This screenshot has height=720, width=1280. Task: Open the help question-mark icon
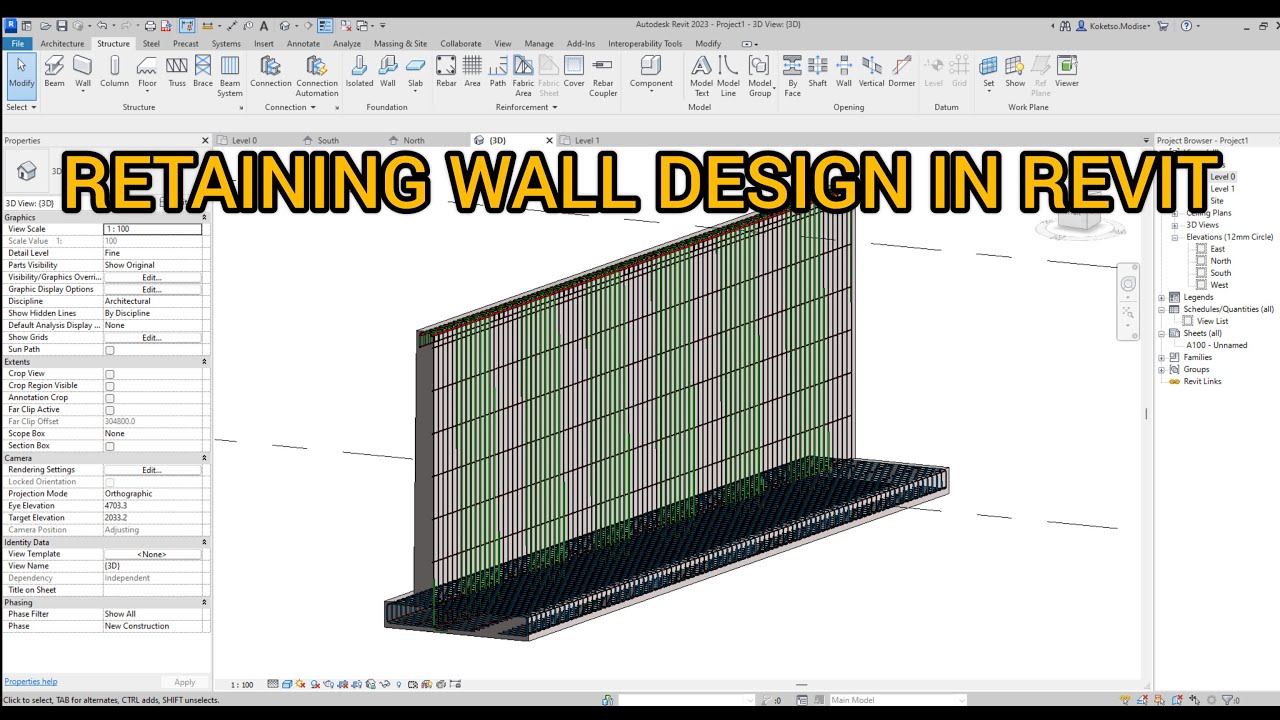pos(1186,25)
